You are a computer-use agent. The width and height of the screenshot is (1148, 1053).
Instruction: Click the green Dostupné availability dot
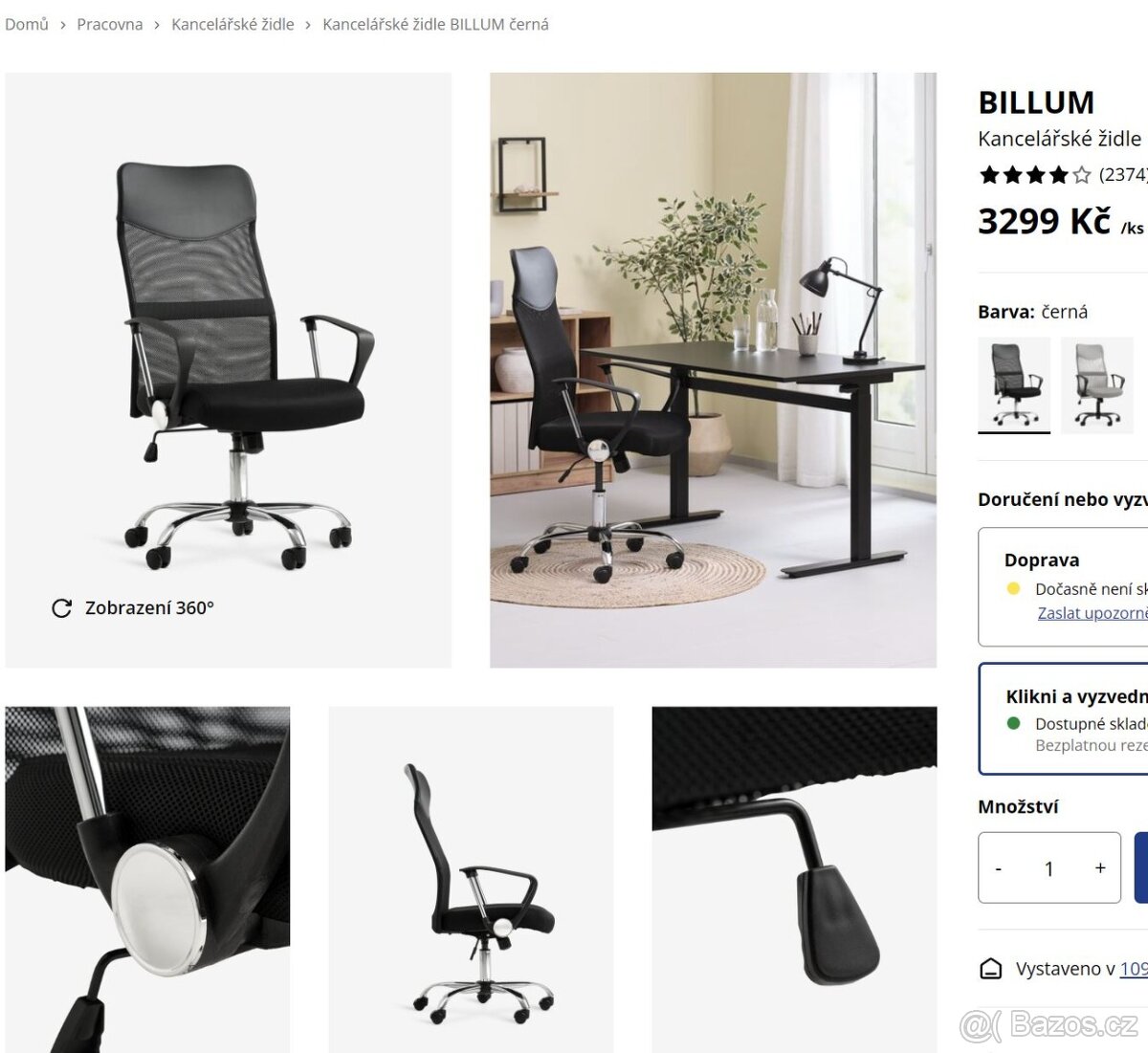[x=1014, y=723]
